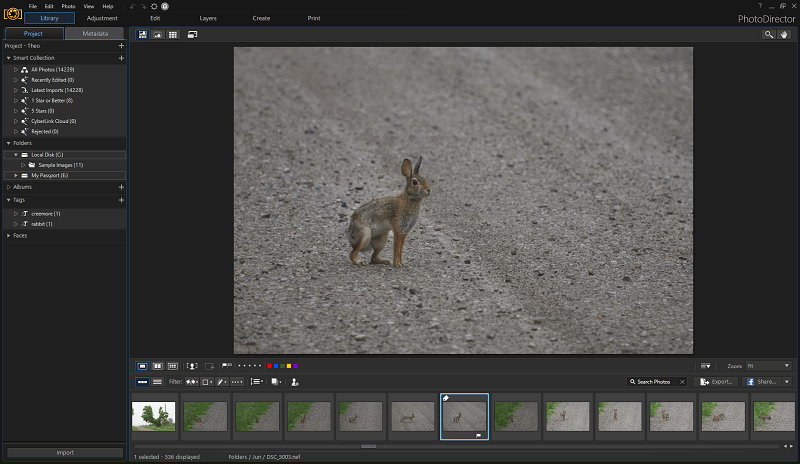
Task: Expand the Faces section
Action: tap(9, 236)
